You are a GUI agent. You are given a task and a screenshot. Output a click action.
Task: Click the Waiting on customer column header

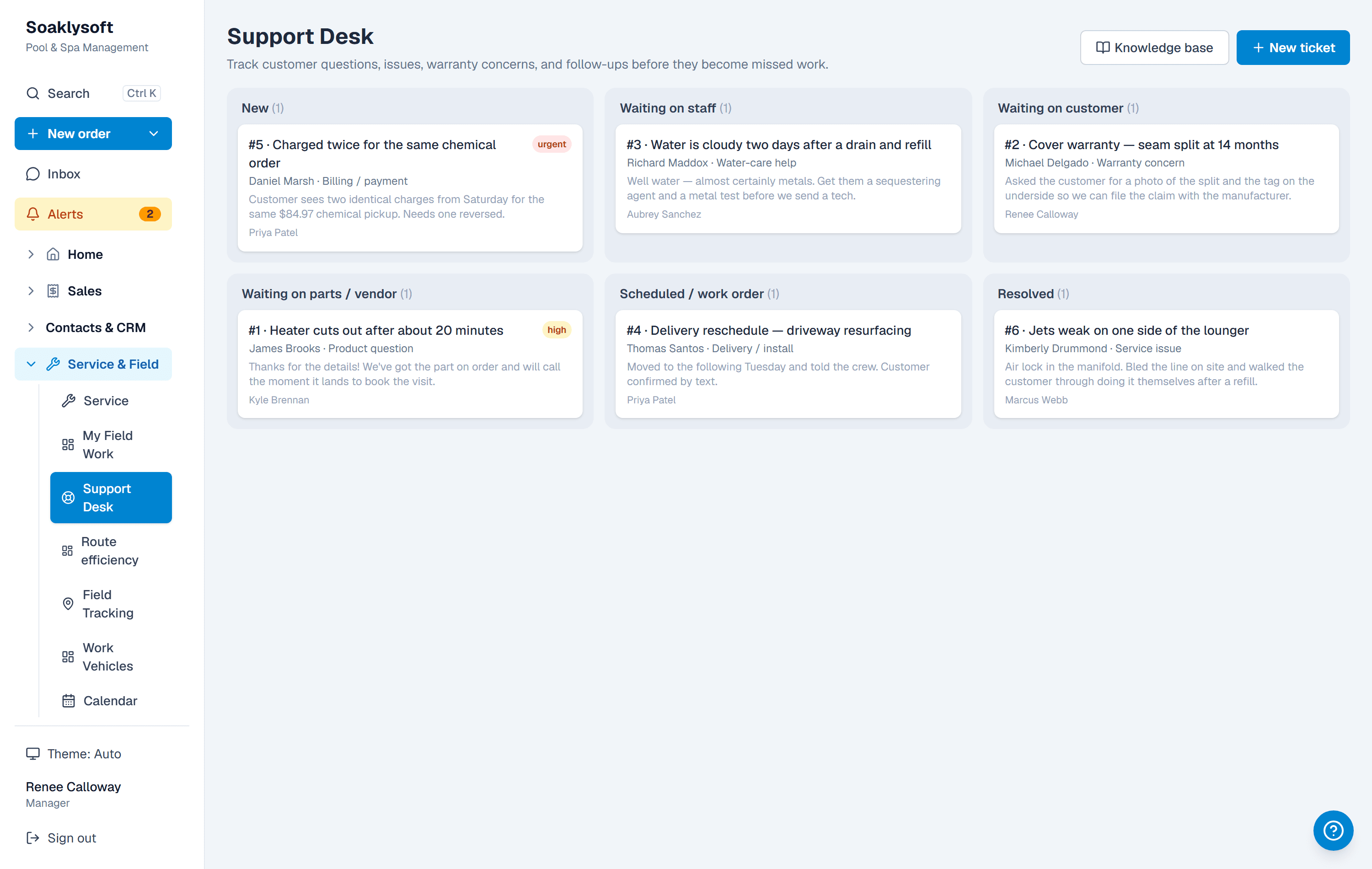pos(1068,107)
